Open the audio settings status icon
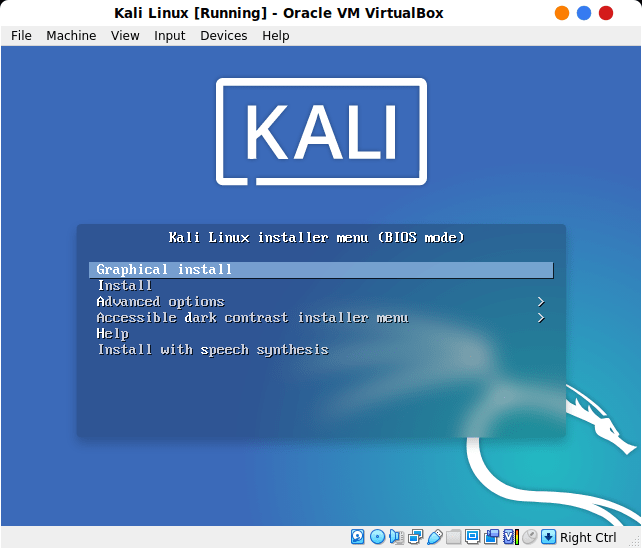642x549 pixels. coord(396,536)
